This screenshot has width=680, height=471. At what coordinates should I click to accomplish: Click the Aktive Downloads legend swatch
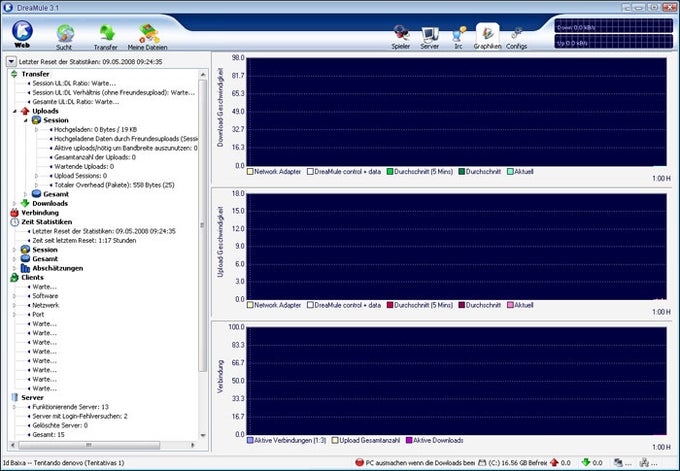[409, 440]
